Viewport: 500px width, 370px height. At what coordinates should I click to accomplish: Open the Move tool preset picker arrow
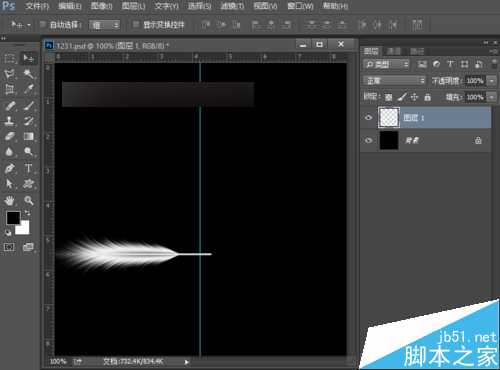[29, 25]
